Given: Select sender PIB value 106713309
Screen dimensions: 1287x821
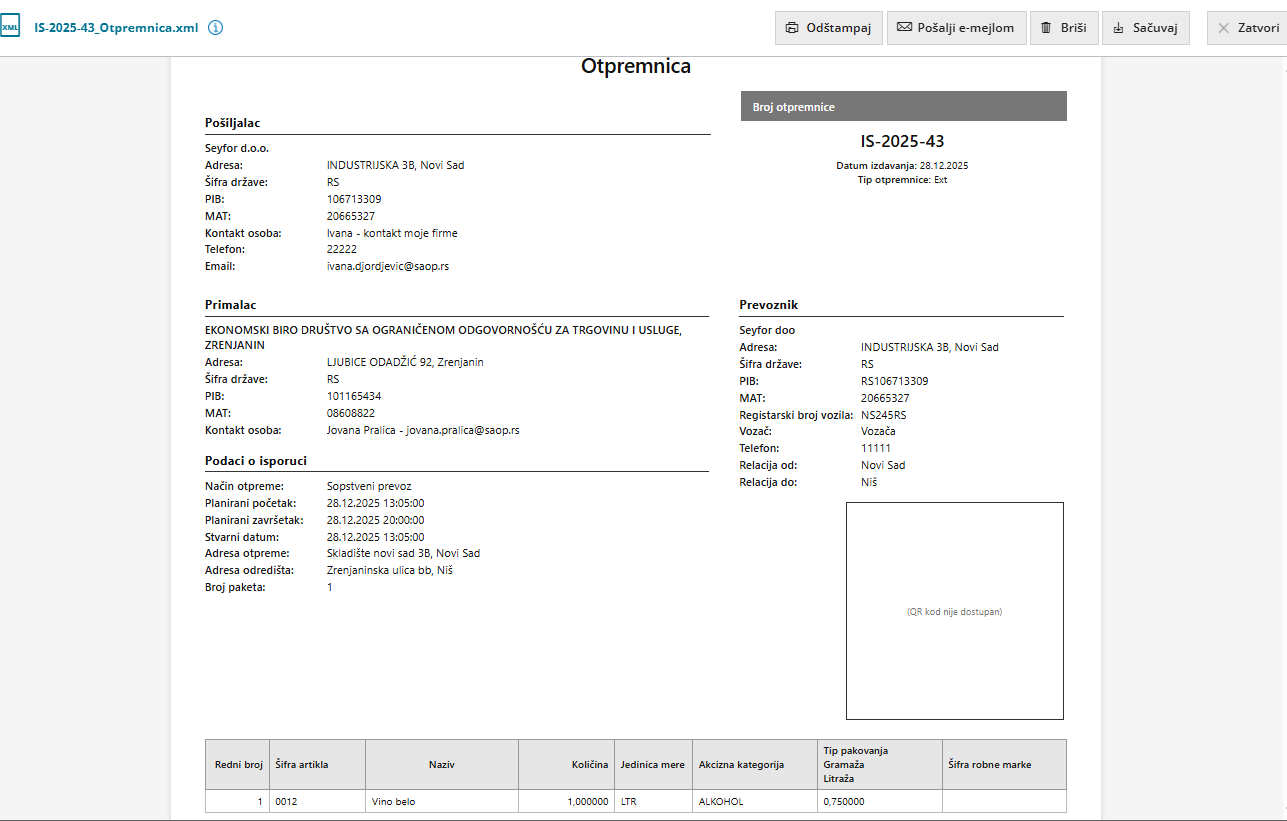Looking at the screenshot, I should 354,199.
